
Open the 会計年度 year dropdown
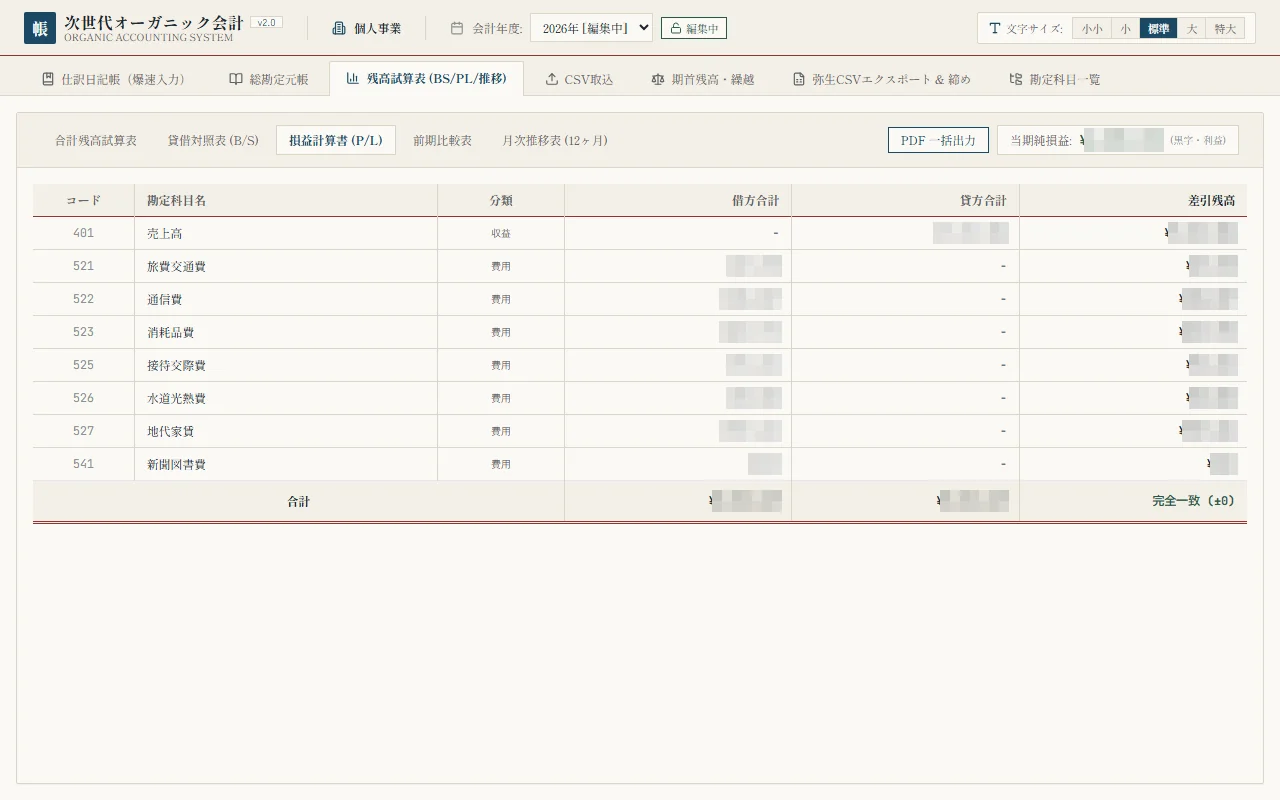pos(591,28)
